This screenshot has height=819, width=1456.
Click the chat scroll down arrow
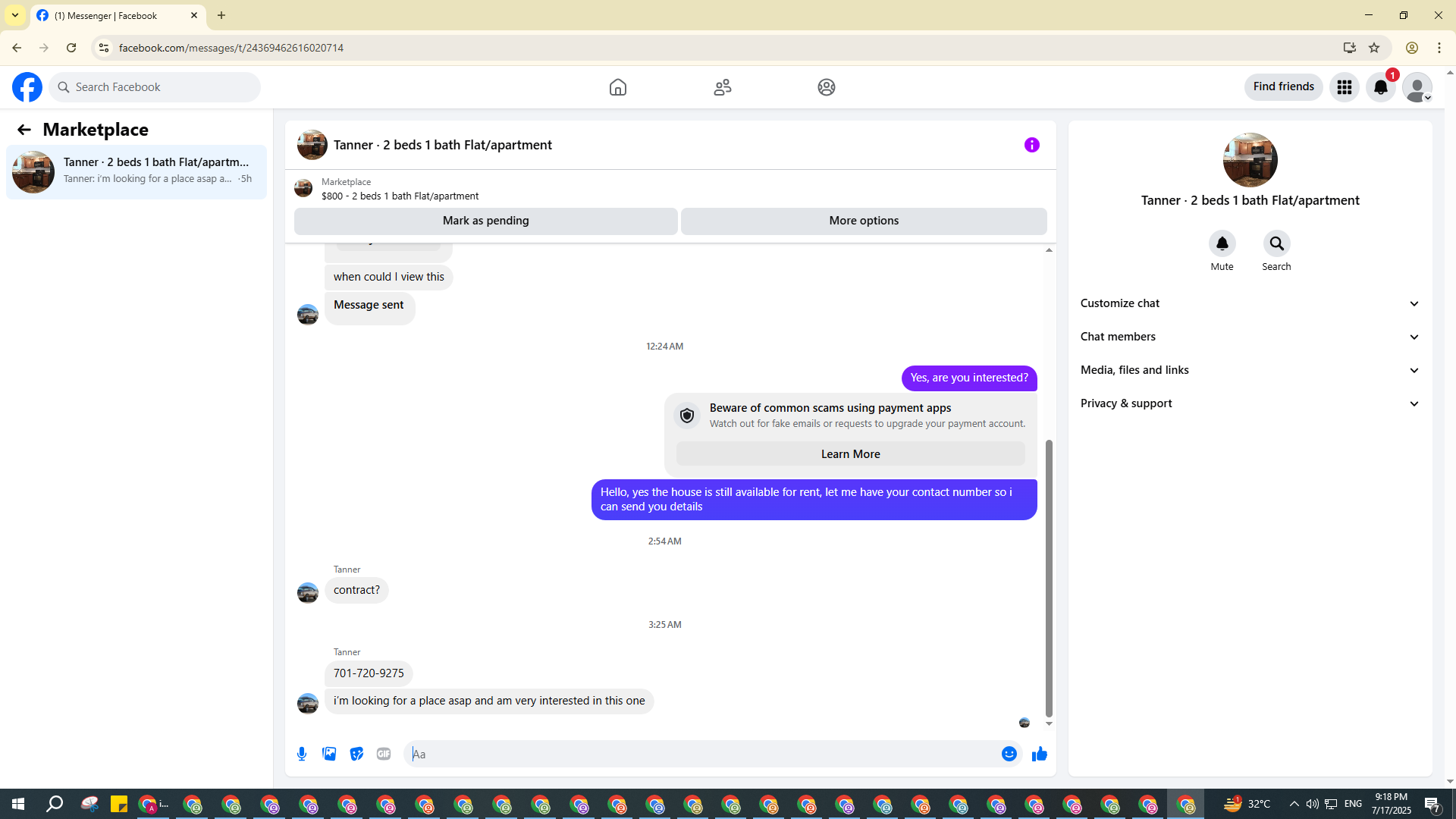click(1049, 724)
